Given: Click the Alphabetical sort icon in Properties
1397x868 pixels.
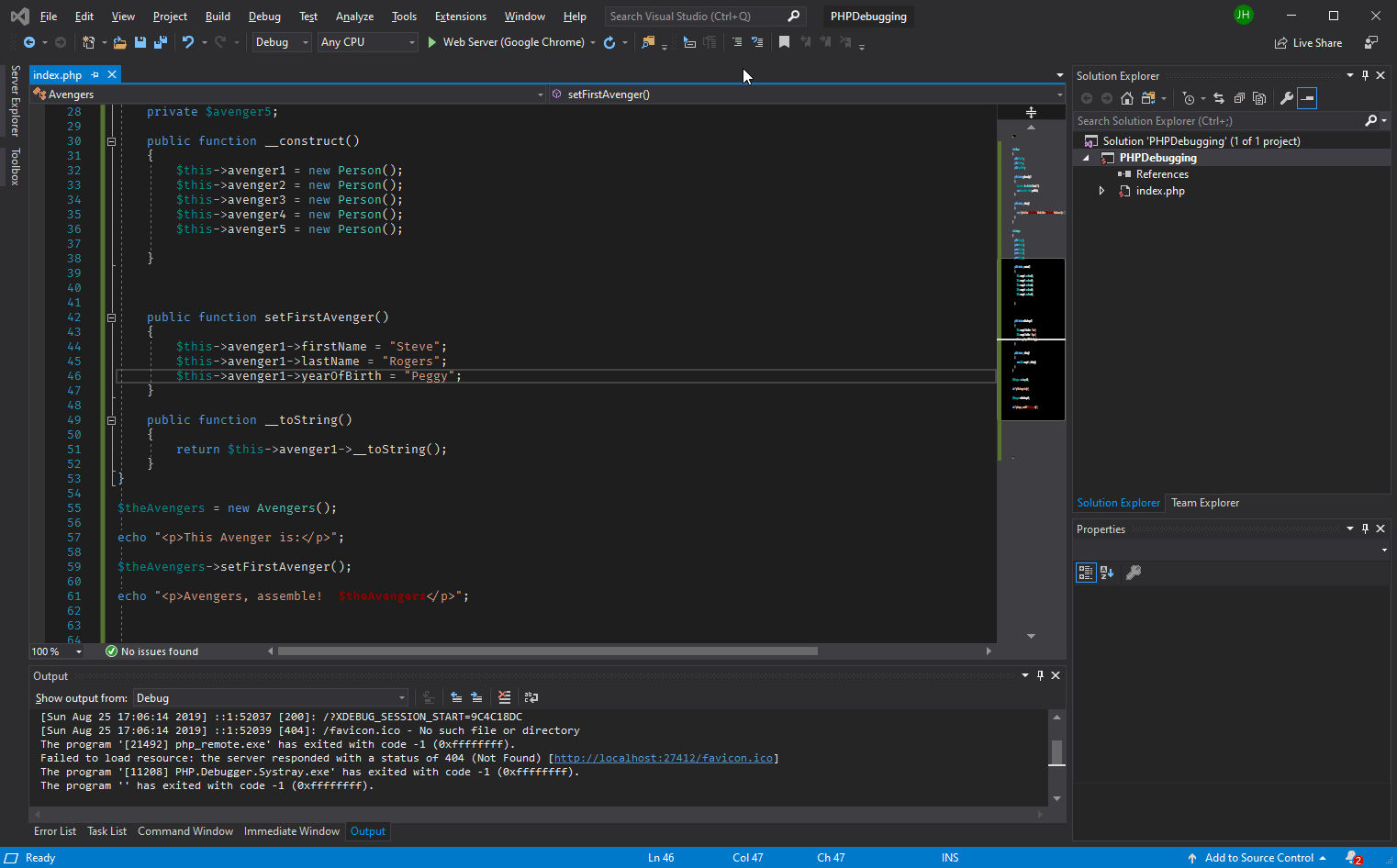Looking at the screenshot, I should coord(1107,573).
